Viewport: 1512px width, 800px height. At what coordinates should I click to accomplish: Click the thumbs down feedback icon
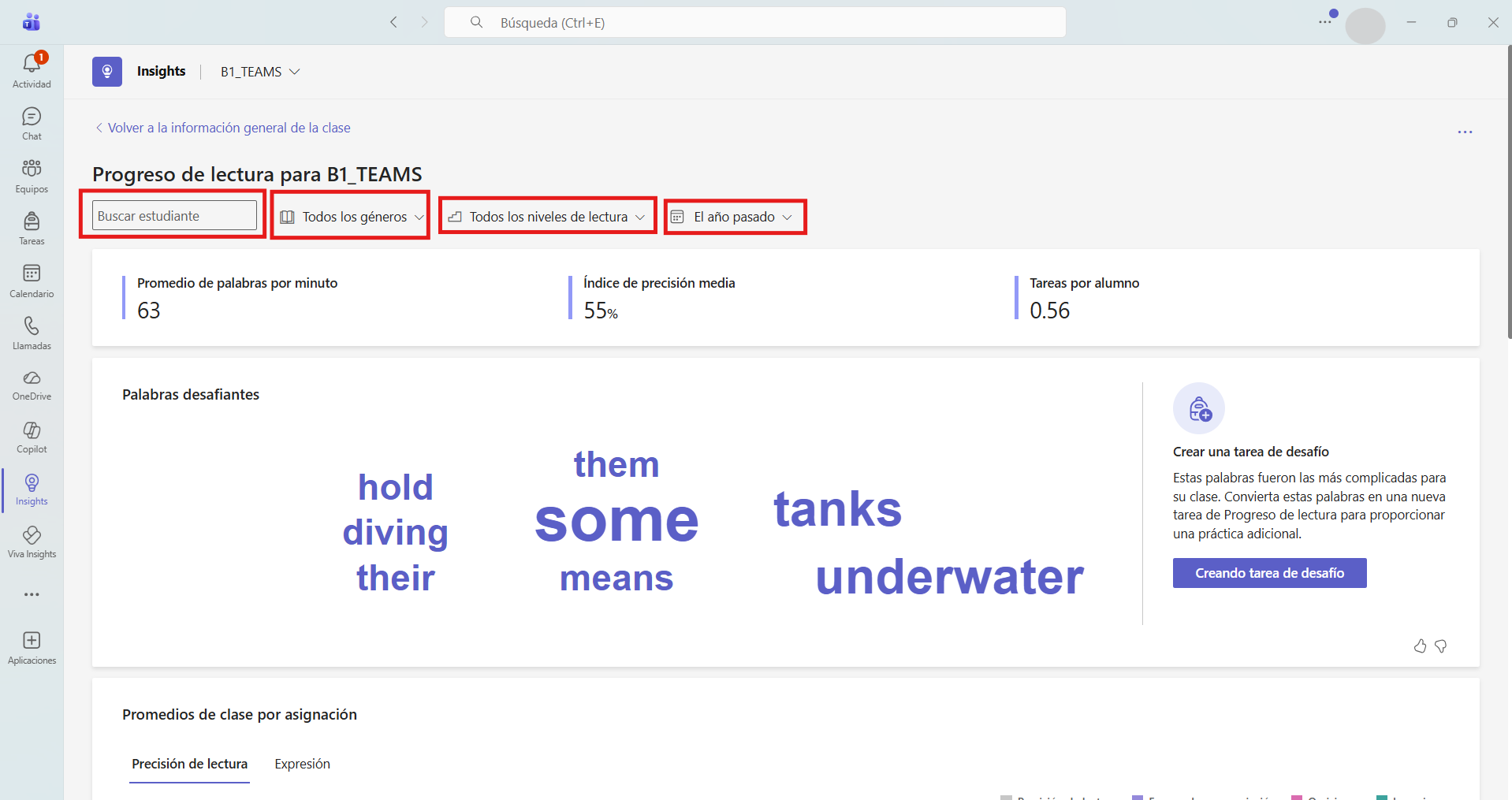coord(1441,646)
